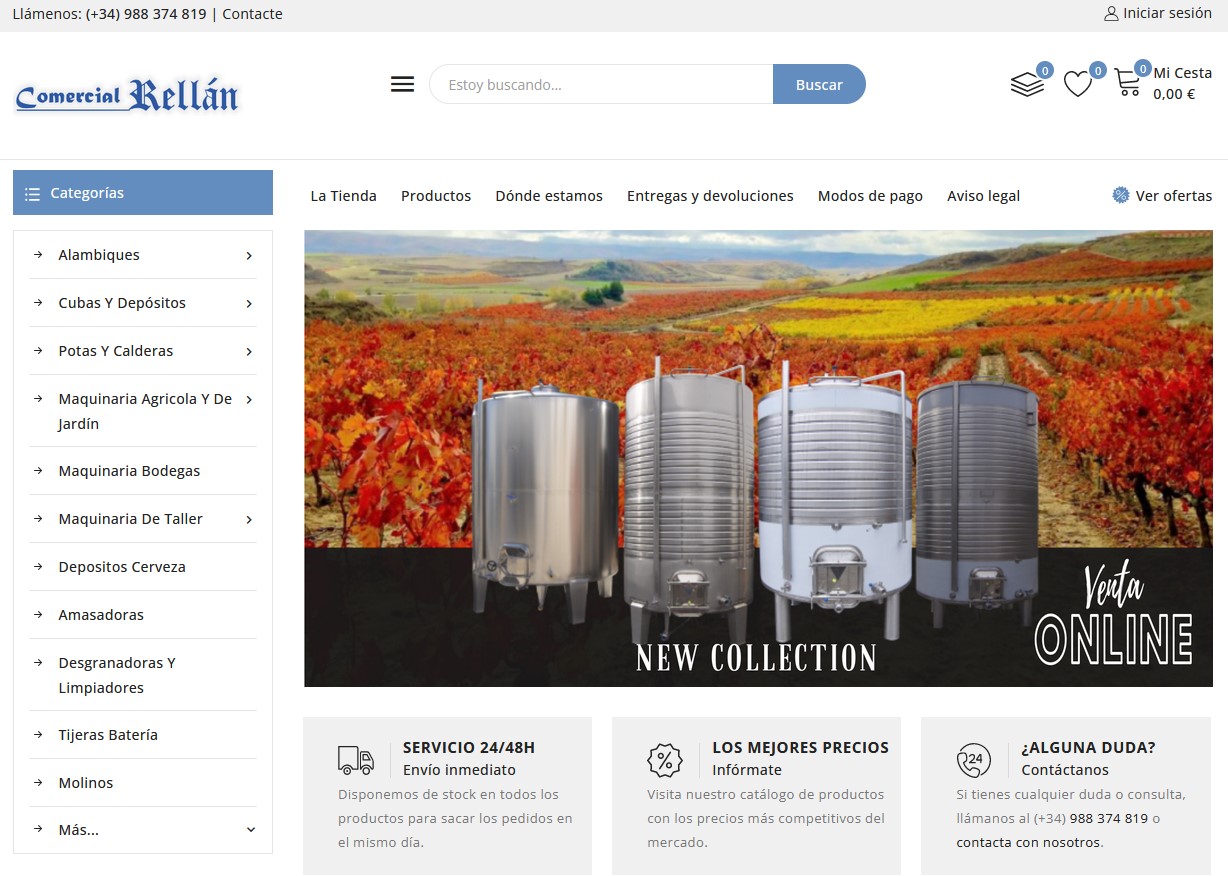Open the shopping cart icon
The height and width of the screenshot is (876, 1228).
[x=1128, y=82]
